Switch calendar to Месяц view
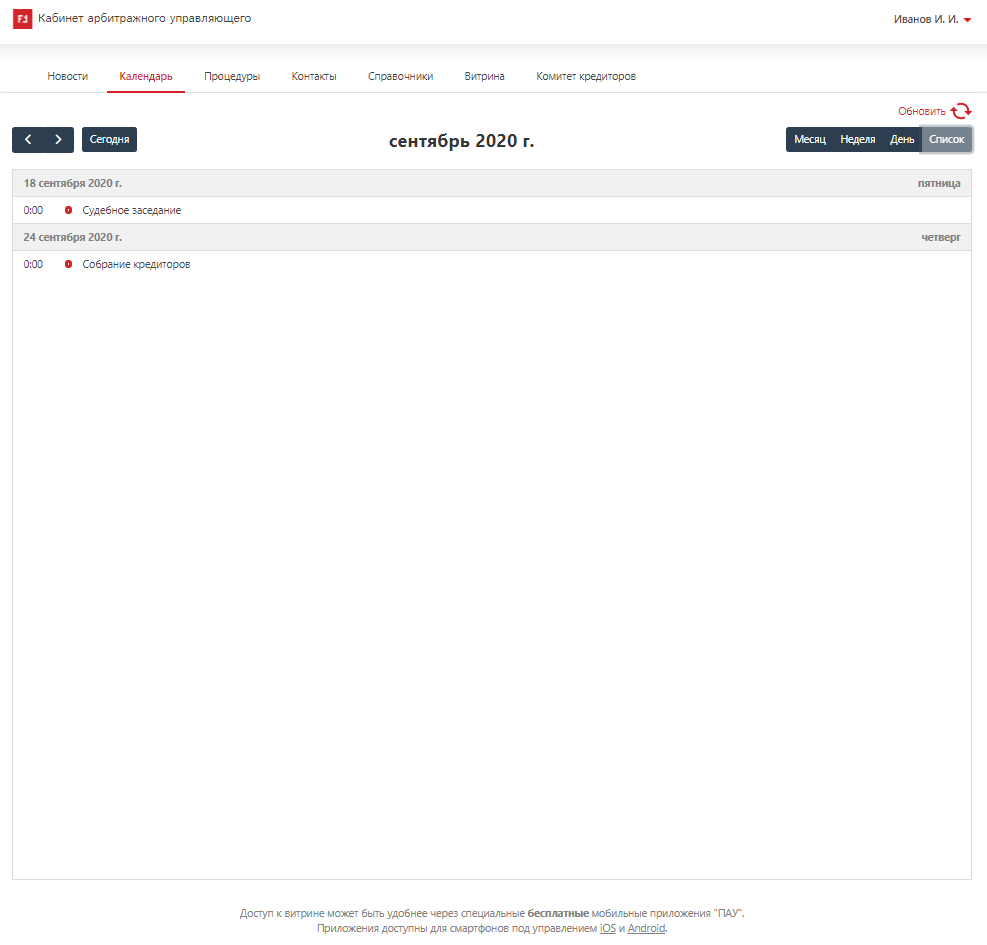 click(x=809, y=140)
